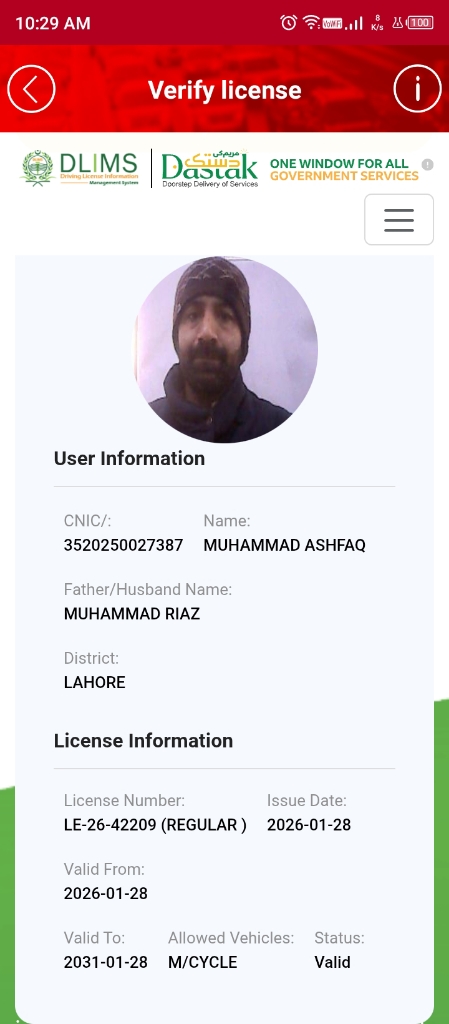Image resolution: width=449 pixels, height=1024 pixels.
Task: Tap the License Information heading
Action: 144,741
